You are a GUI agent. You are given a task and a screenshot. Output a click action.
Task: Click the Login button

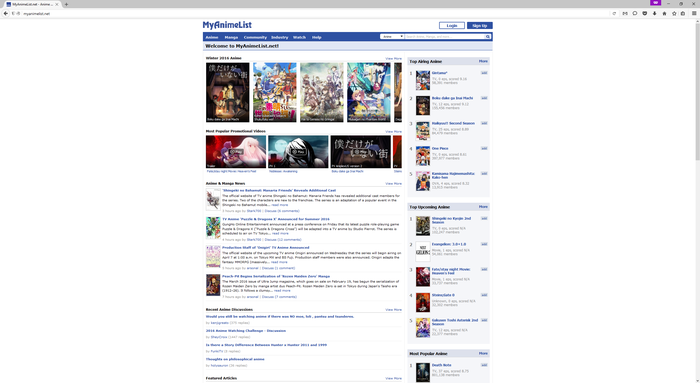point(452,25)
